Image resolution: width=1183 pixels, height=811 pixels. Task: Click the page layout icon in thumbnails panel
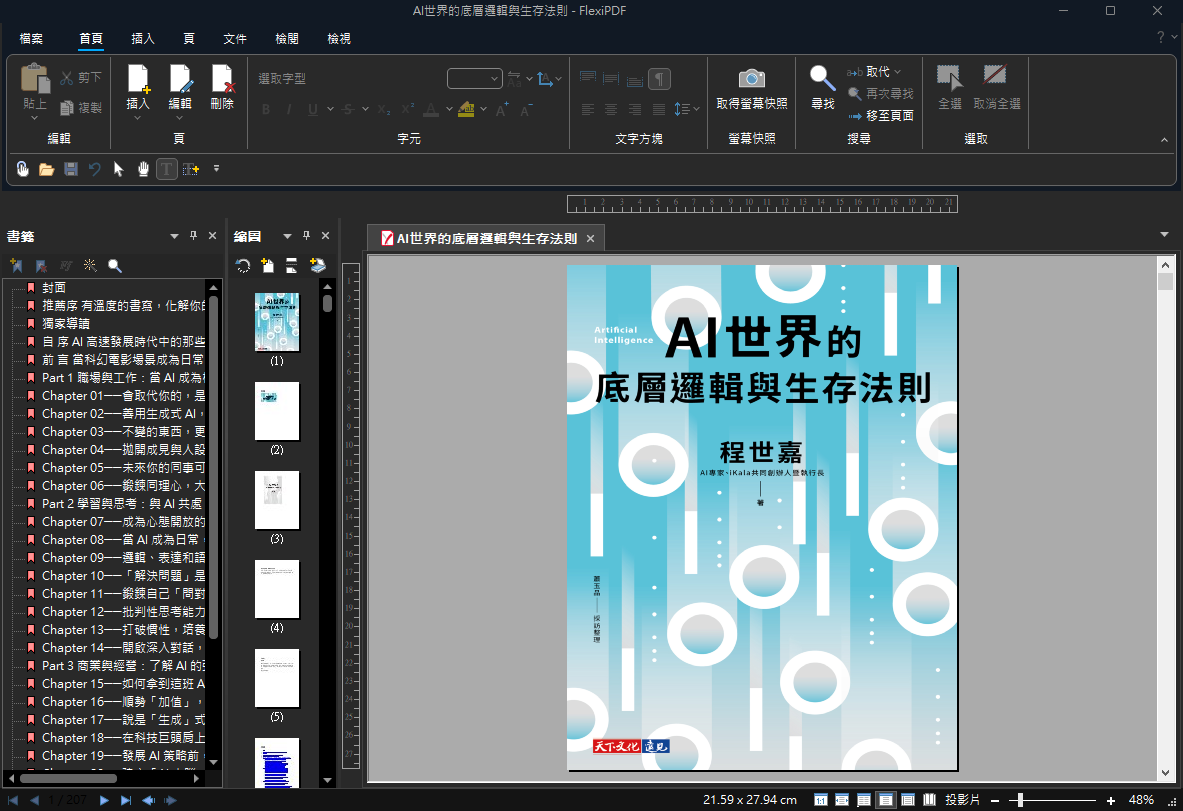coord(291,266)
